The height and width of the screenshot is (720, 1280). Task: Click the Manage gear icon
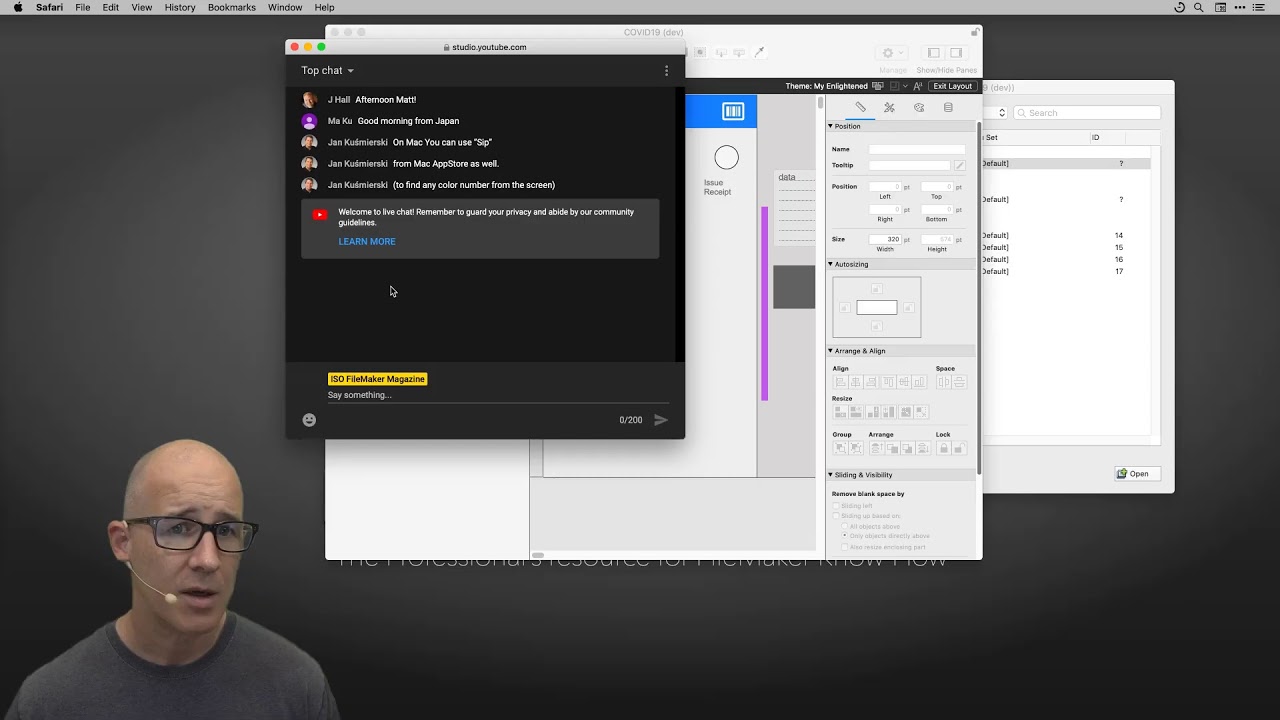(x=887, y=53)
